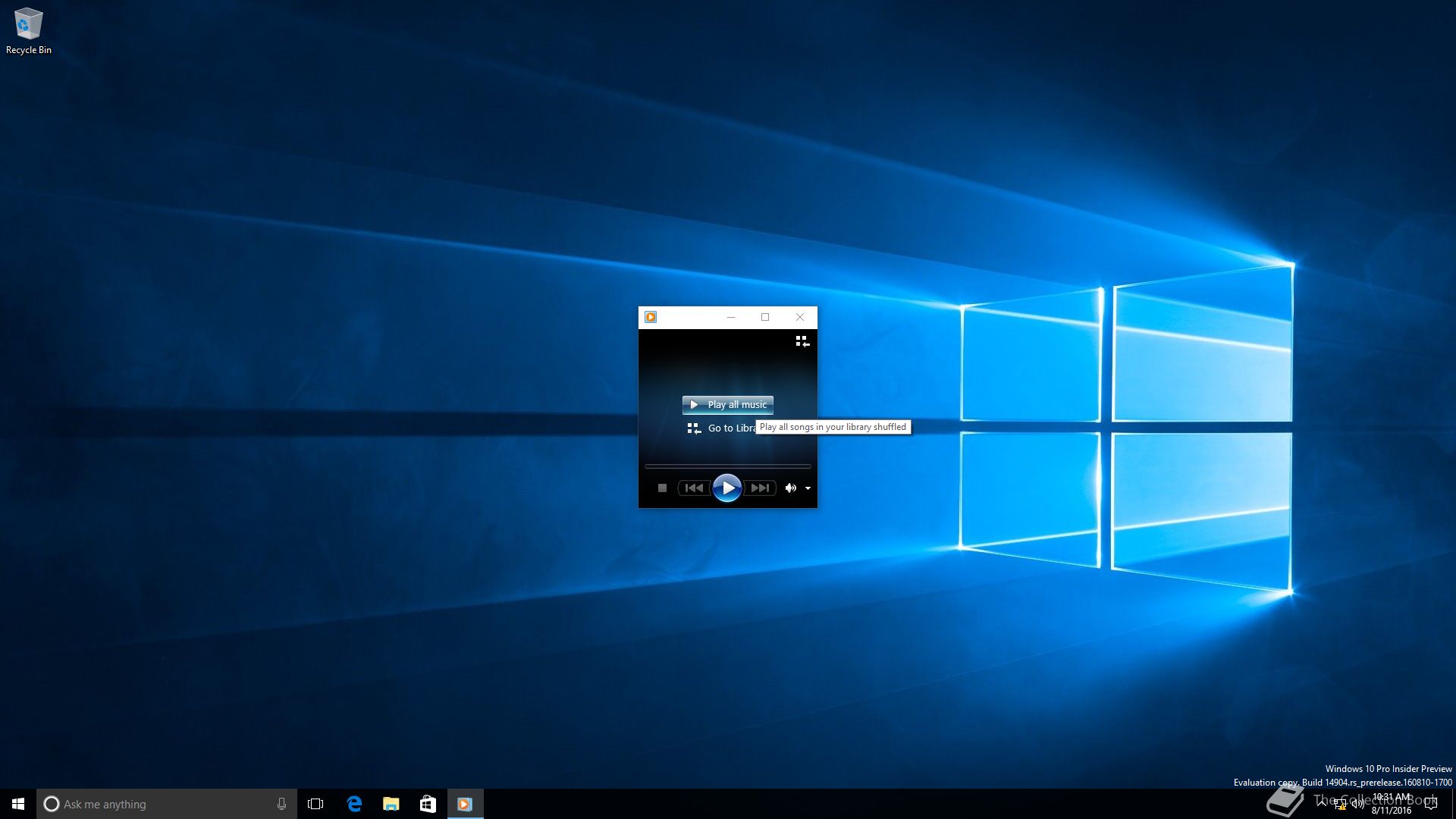1456x819 pixels.
Task: Minimize the Media Player window
Action: (731, 317)
